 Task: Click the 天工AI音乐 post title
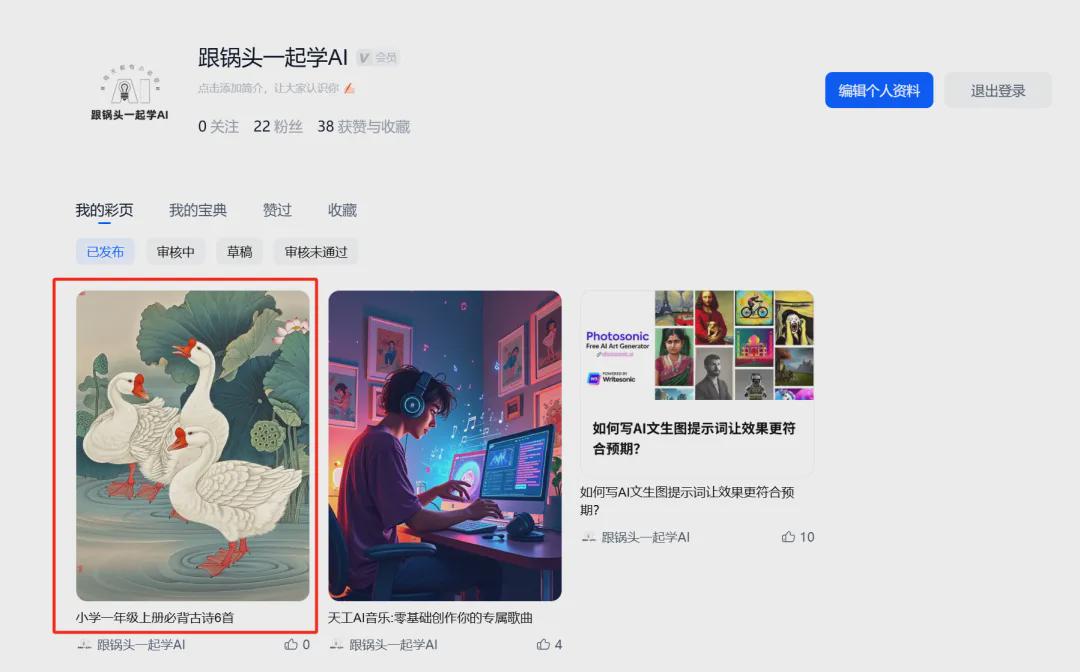click(x=430, y=618)
